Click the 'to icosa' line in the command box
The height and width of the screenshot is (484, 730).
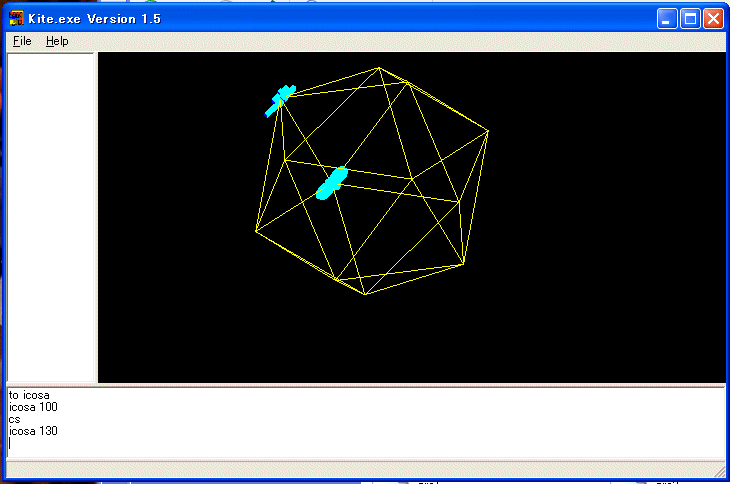[29, 395]
